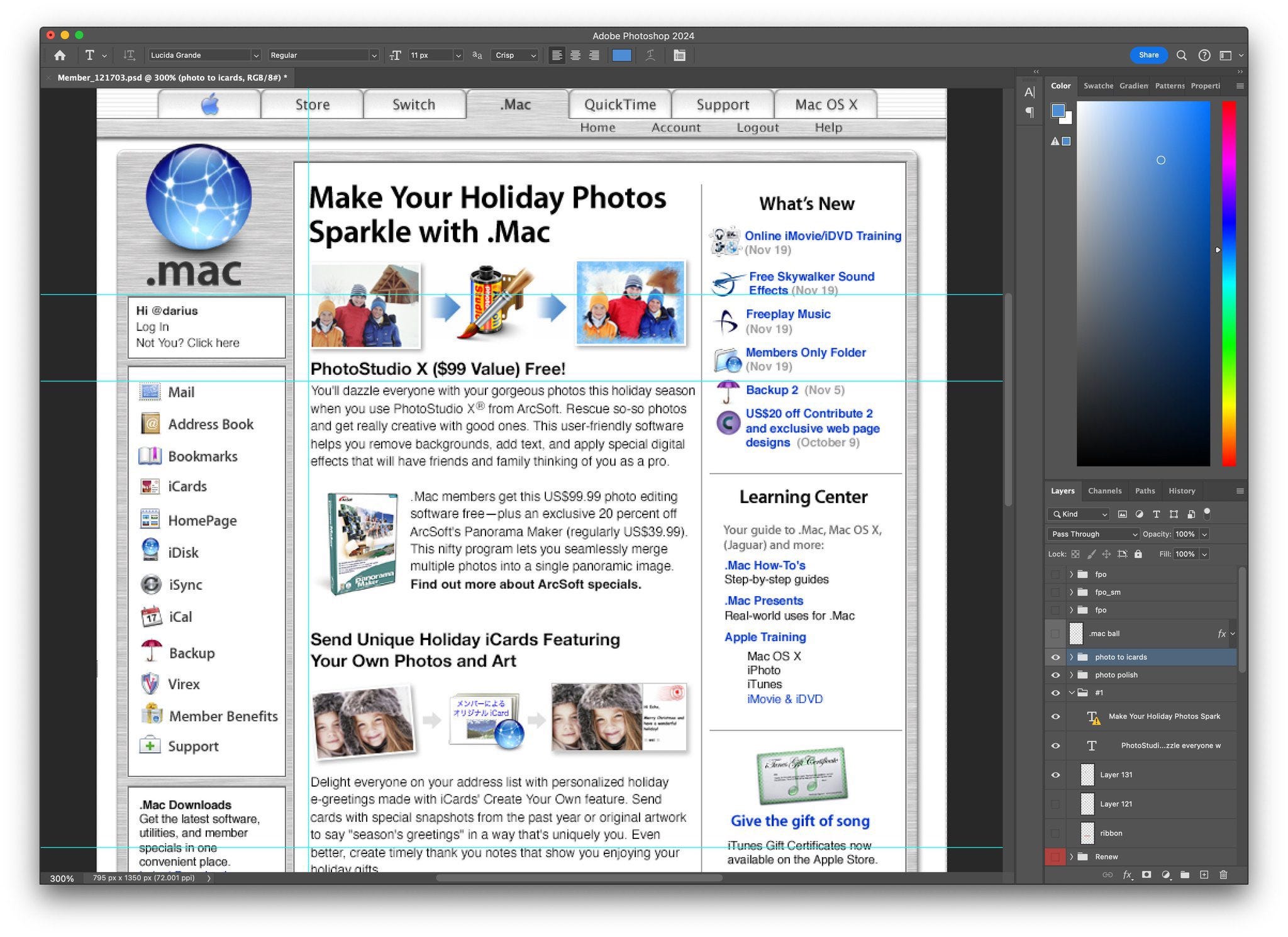
Task: Collapse the #1 layer group
Action: click(x=1071, y=693)
